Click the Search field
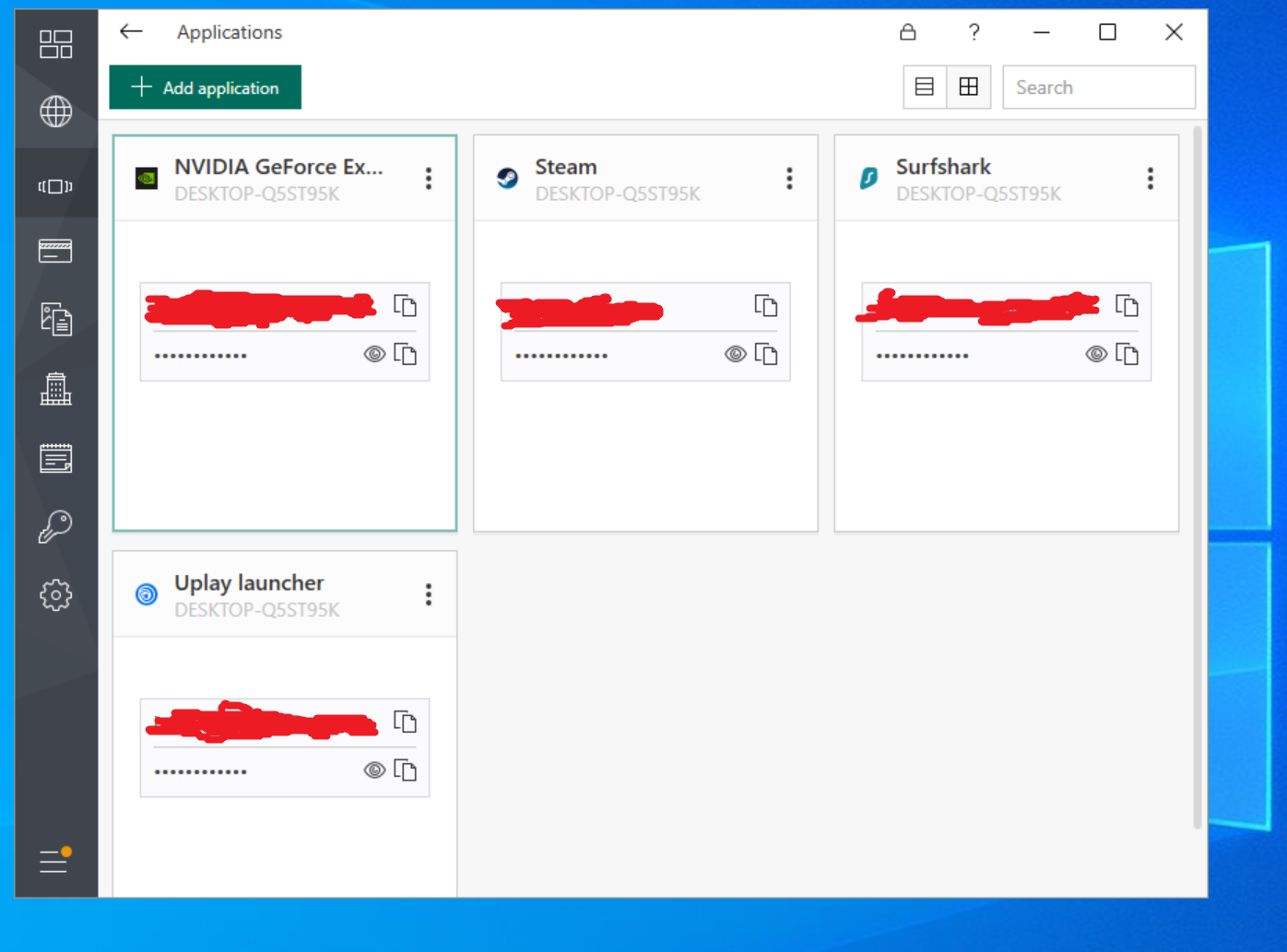This screenshot has height=952, width=1287. (1099, 88)
